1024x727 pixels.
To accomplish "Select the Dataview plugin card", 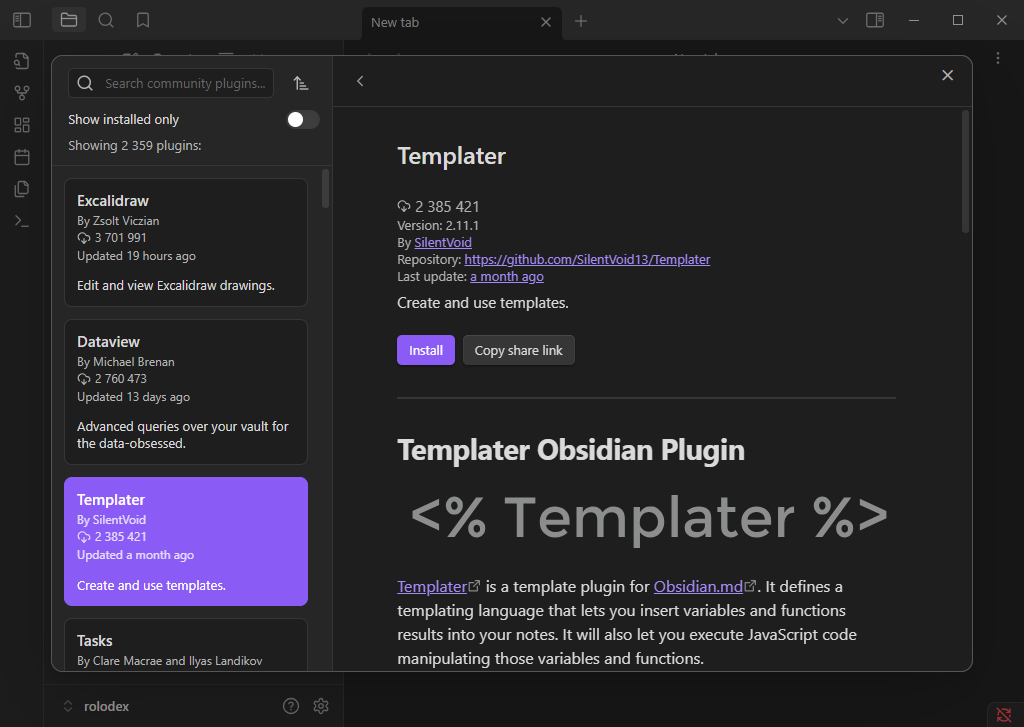I will point(185,392).
